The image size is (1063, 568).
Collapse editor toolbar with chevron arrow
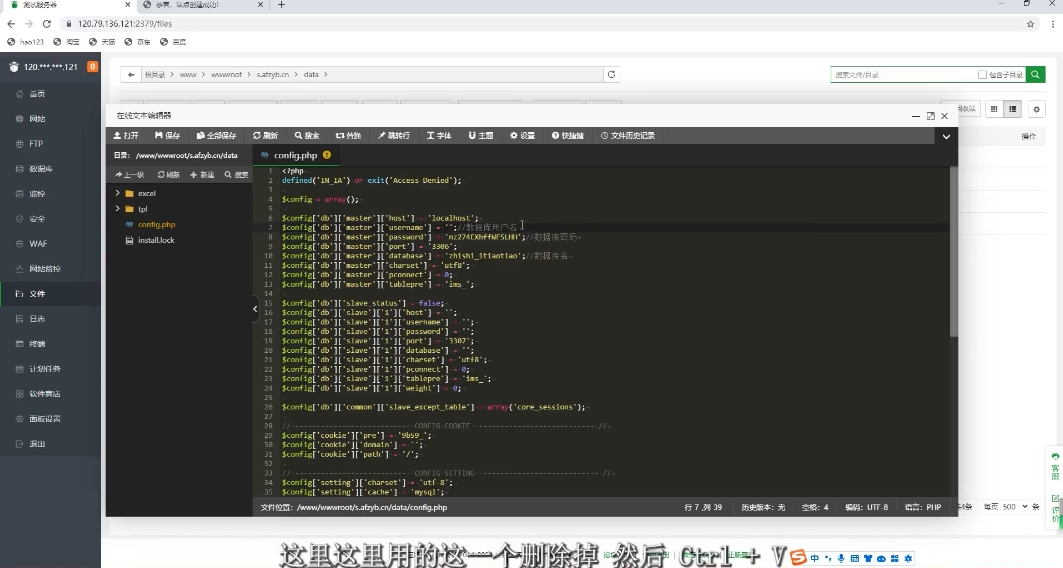pyautogui.click(x=946, y=136)
